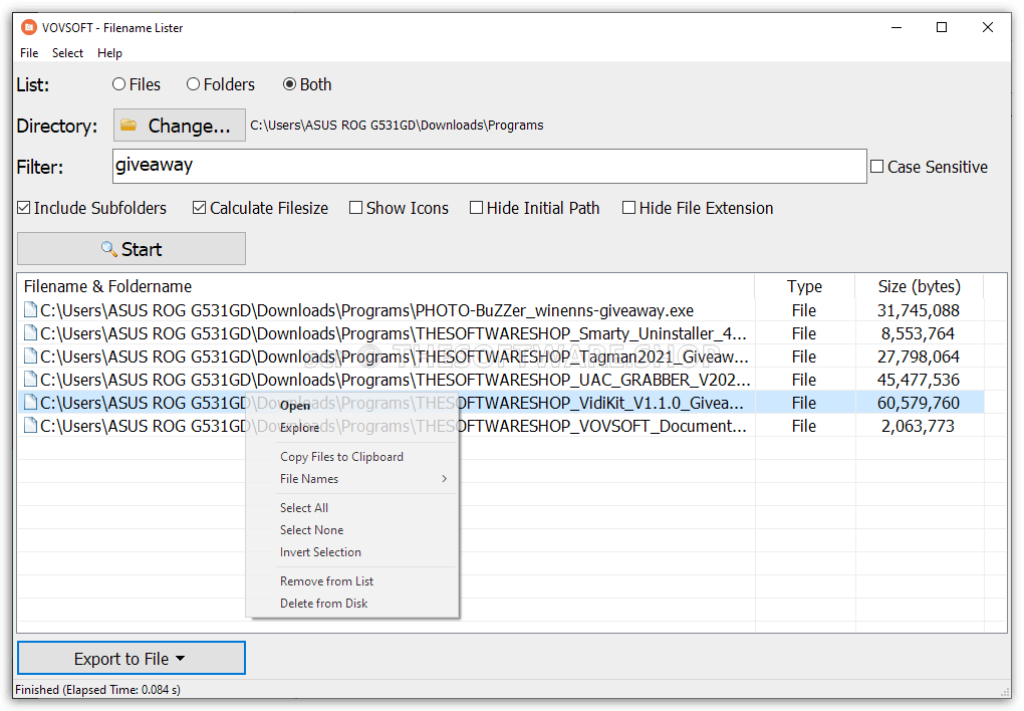Click the folder icon on Change button
Viewport: 1024px width, 711px height.
[x=129, y=125]
